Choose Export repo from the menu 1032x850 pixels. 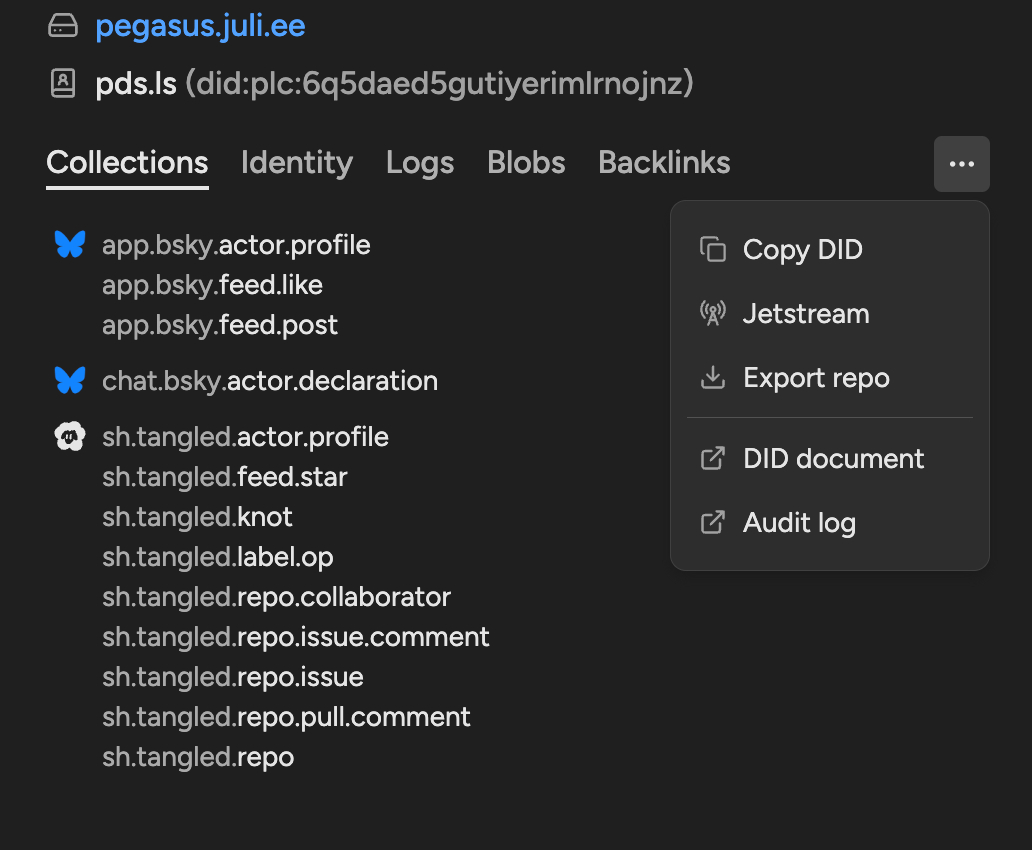click(x=815, y=378)
